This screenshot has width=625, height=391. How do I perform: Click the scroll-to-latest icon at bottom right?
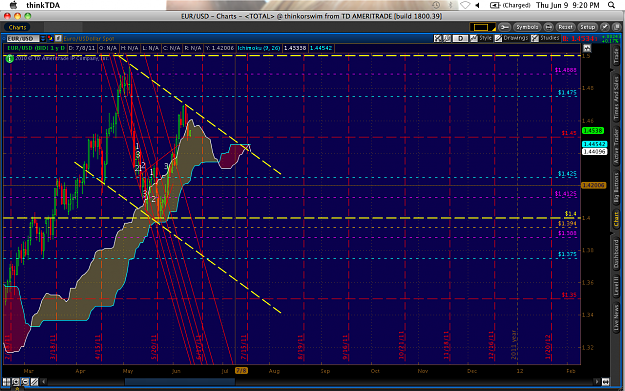click(x=605, y=382)
